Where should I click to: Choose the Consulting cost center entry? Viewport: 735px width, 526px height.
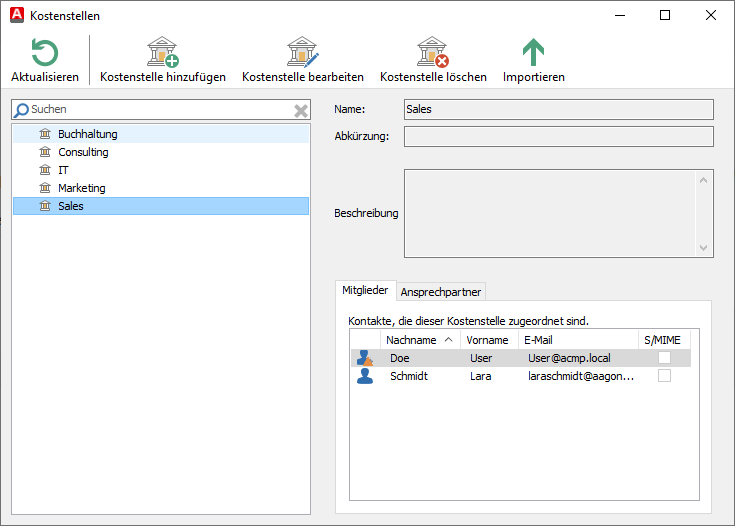click(83, 152)
